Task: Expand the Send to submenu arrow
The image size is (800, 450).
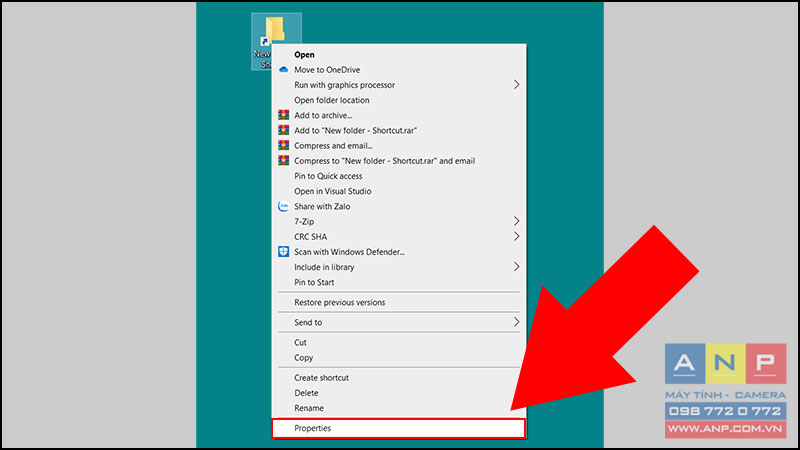Action: [x=516, y=322]
